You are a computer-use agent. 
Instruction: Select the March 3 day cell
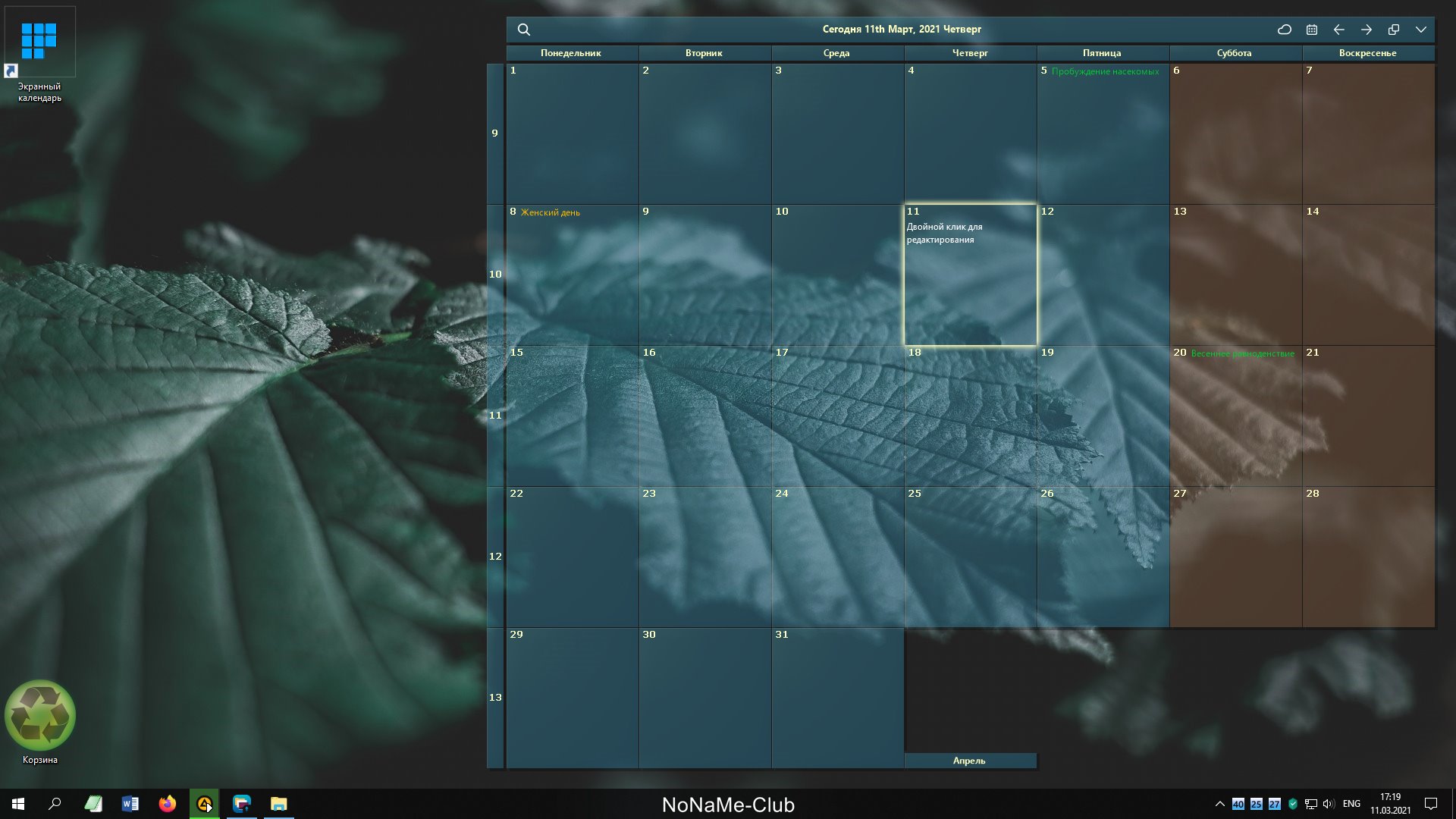click(x=837, y=134)
